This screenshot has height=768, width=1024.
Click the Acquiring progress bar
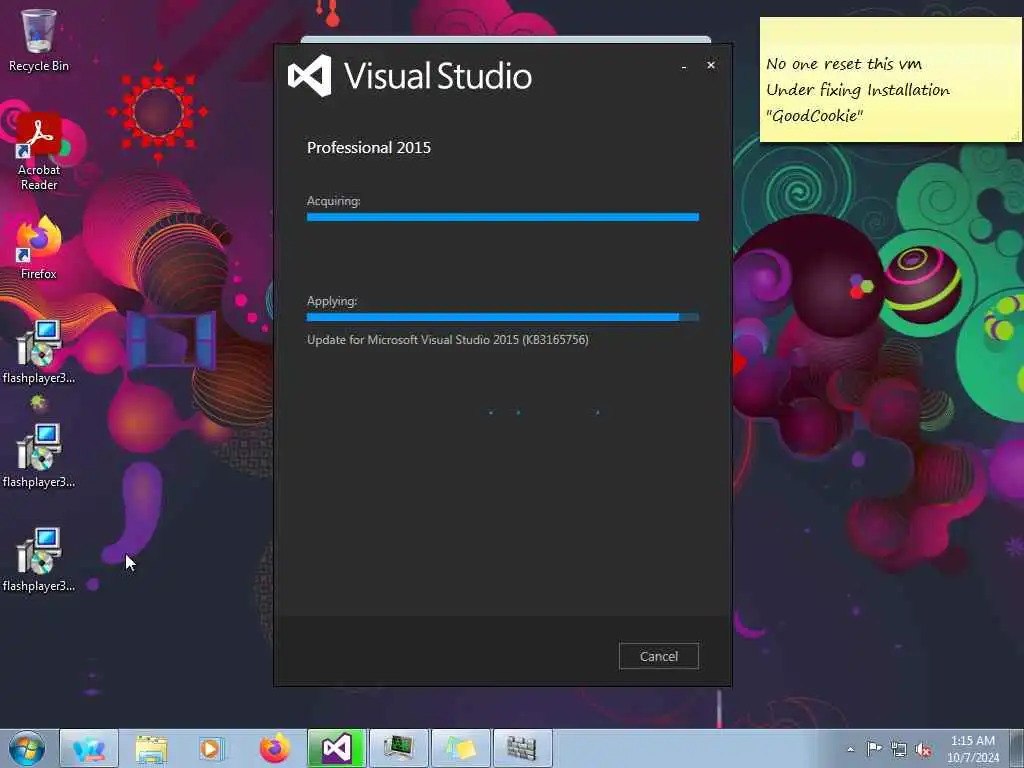coord(503,217)
